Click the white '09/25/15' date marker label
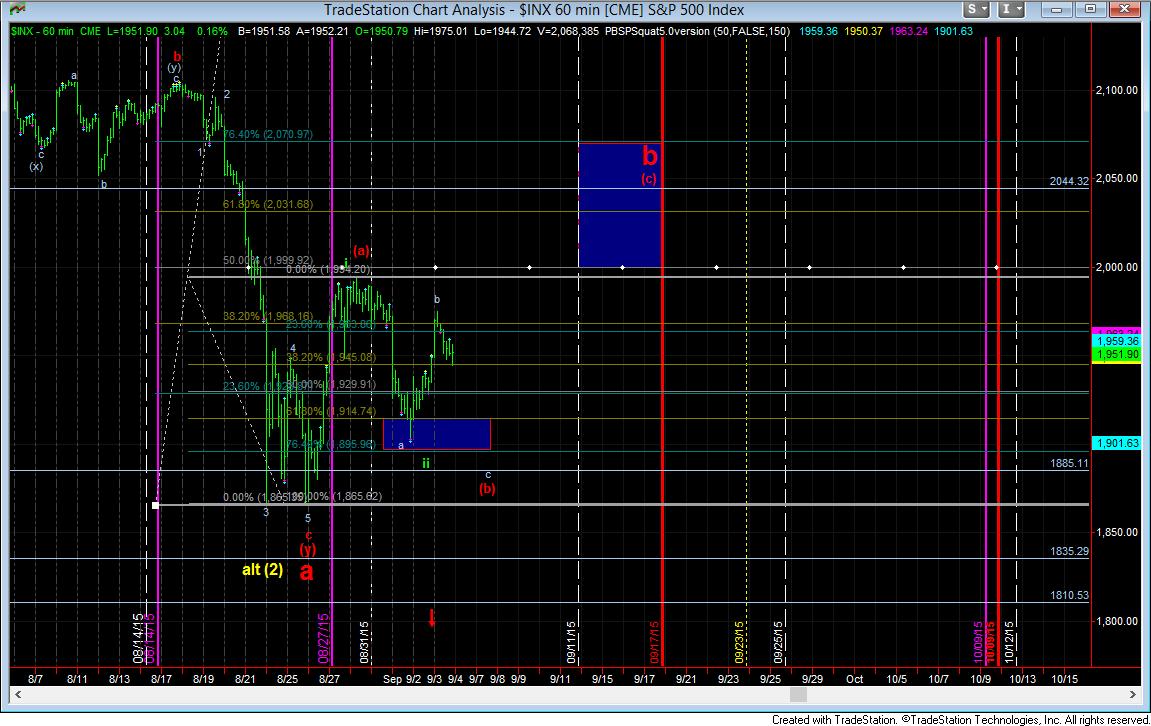 click(x=778, y=642)
